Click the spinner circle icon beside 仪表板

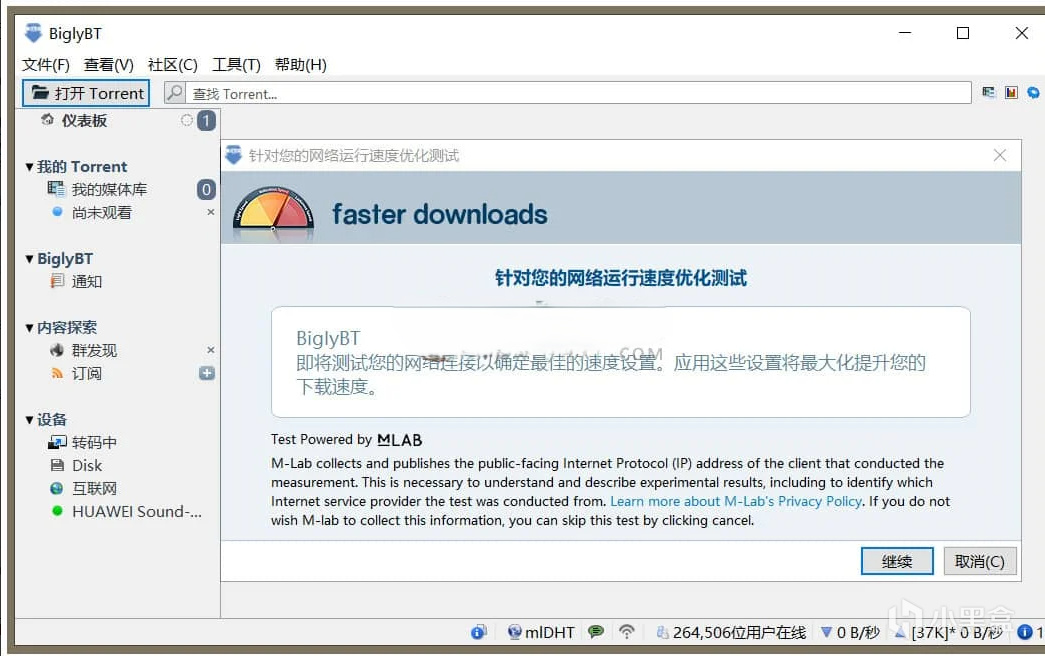click(x=187, y=120)
